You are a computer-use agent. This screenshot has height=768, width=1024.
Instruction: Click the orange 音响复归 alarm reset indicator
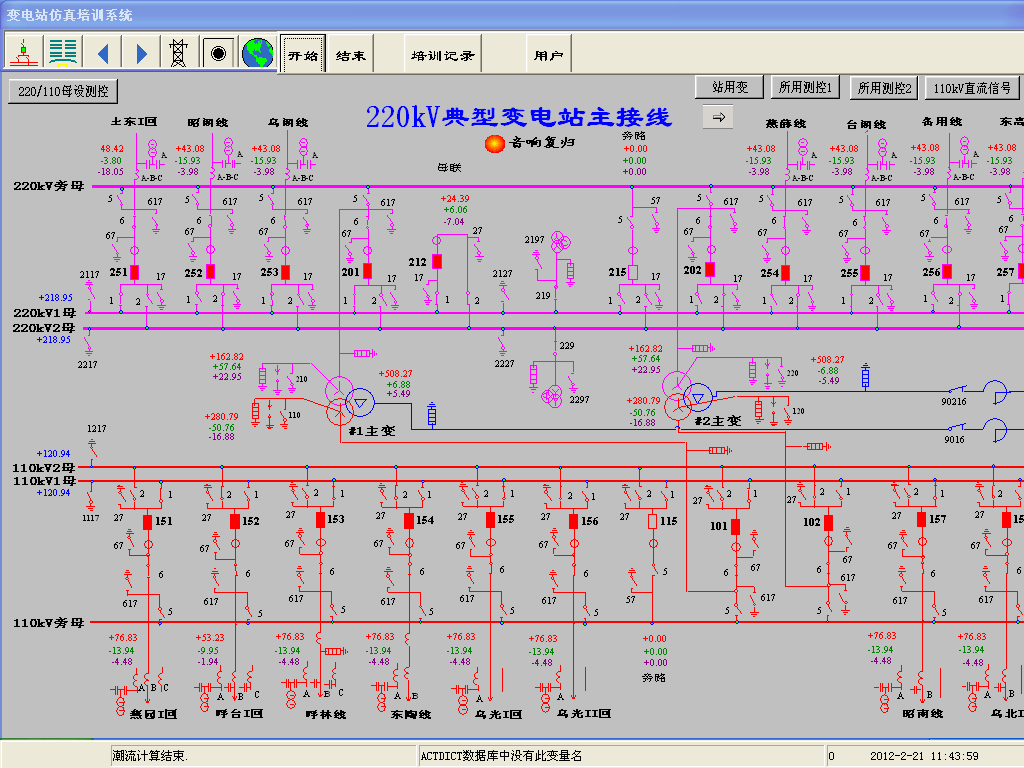pos(494,143)
